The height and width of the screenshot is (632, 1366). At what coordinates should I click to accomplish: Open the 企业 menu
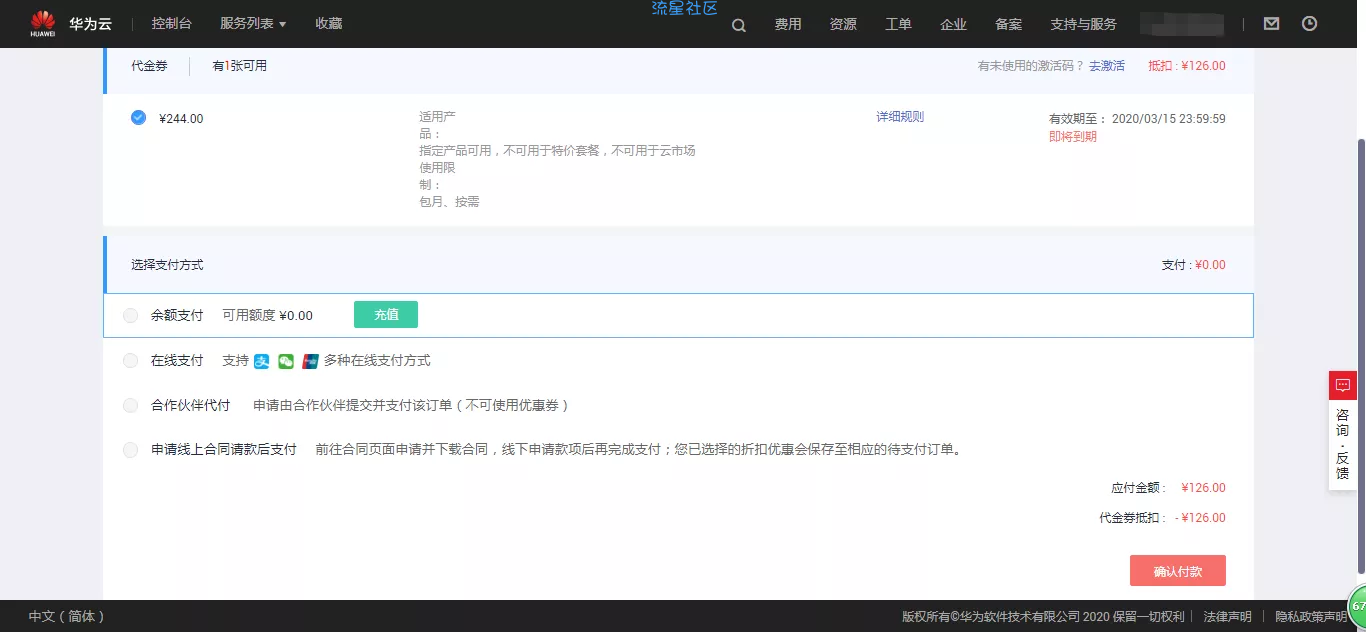coord(953,24)
